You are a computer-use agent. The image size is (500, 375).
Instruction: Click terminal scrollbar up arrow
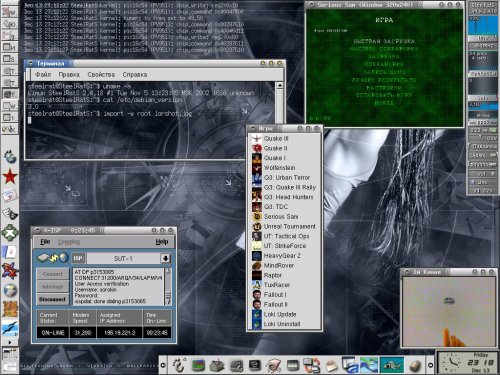pos(280,85)
